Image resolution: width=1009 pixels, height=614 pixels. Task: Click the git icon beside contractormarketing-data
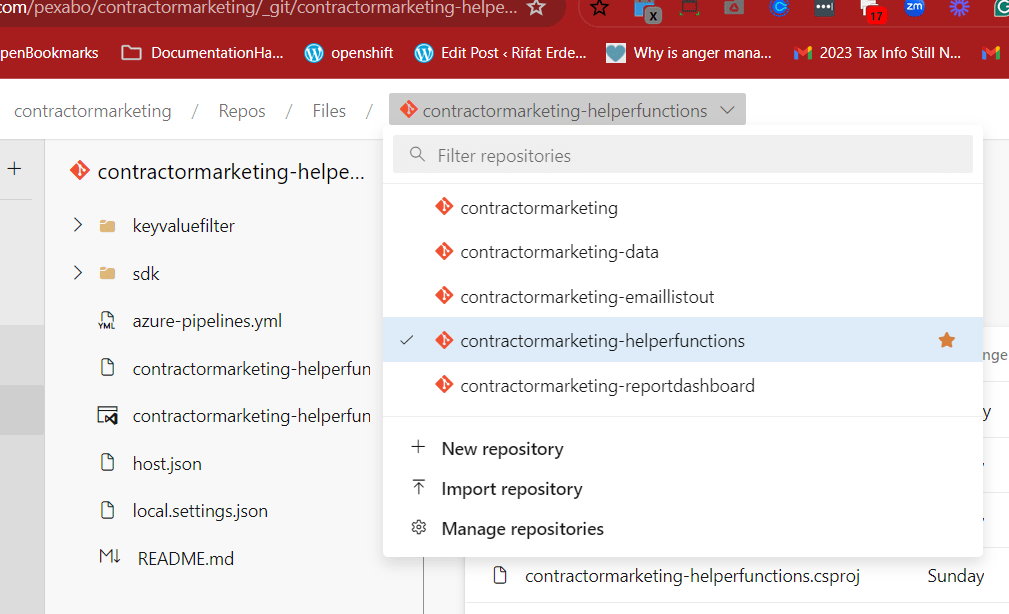pyautogui.click(x=444, y=251)
